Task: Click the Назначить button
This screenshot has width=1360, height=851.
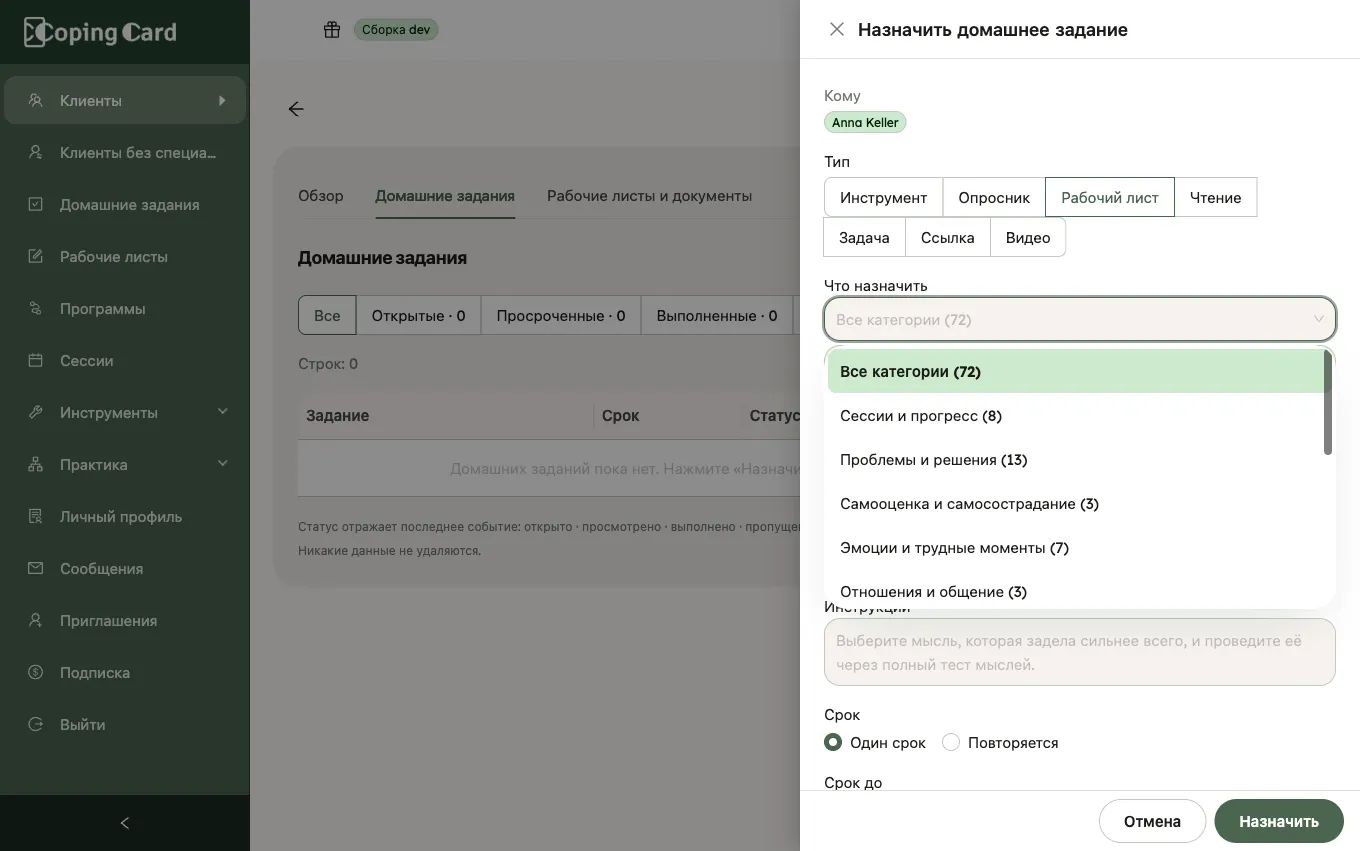Action: [1279, 821]
